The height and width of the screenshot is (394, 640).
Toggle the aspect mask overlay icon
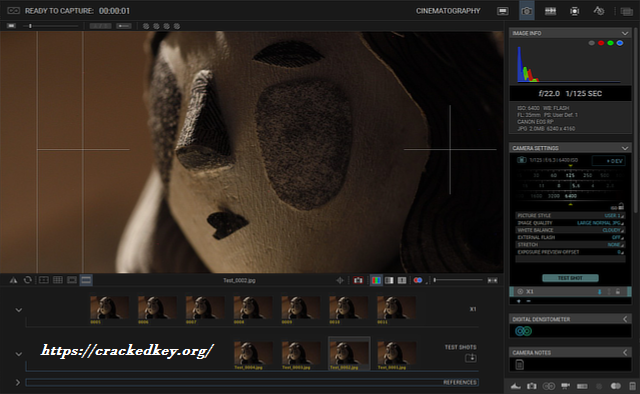[72, 280]
